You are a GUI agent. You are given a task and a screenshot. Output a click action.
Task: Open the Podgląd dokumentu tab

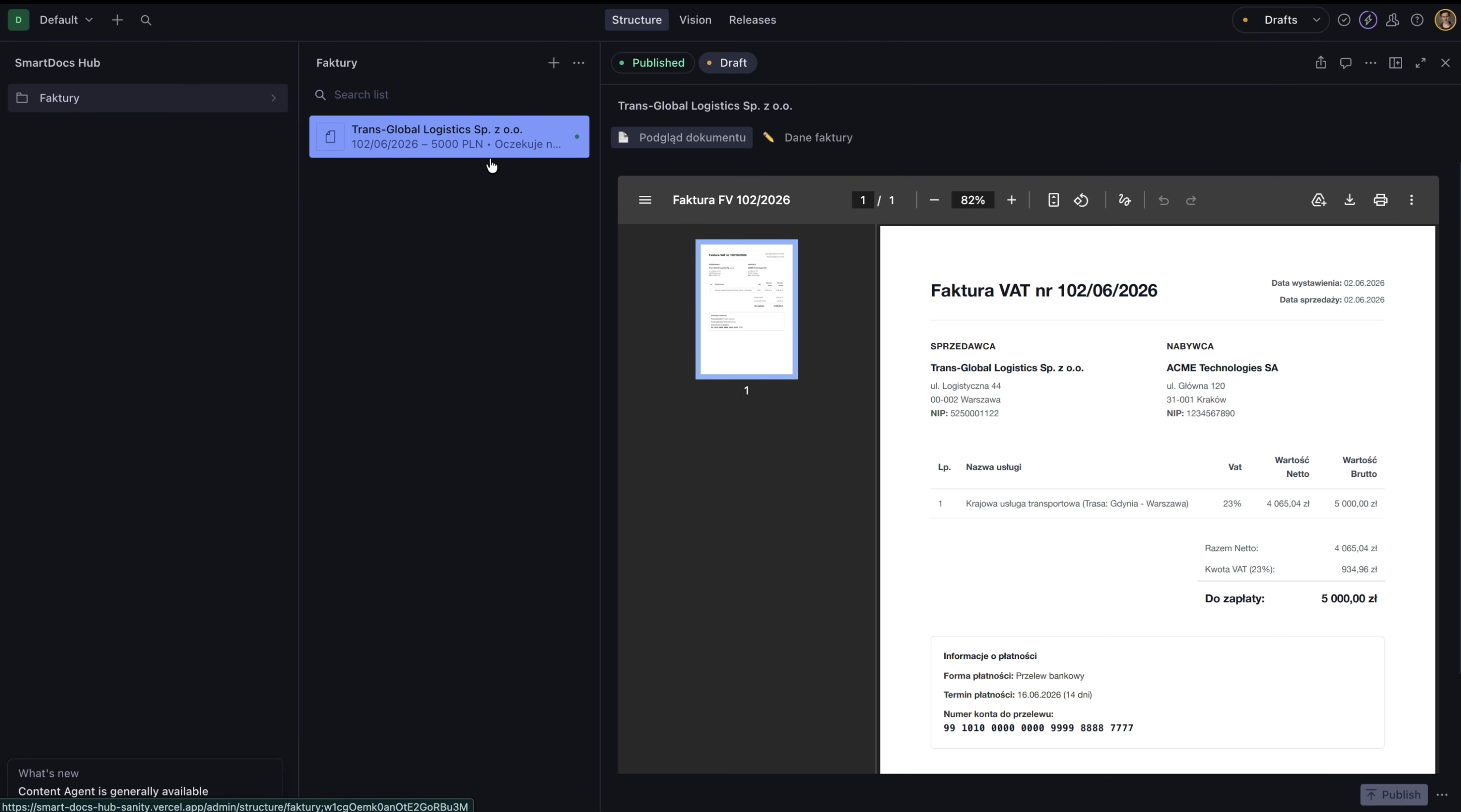(682, 138)
